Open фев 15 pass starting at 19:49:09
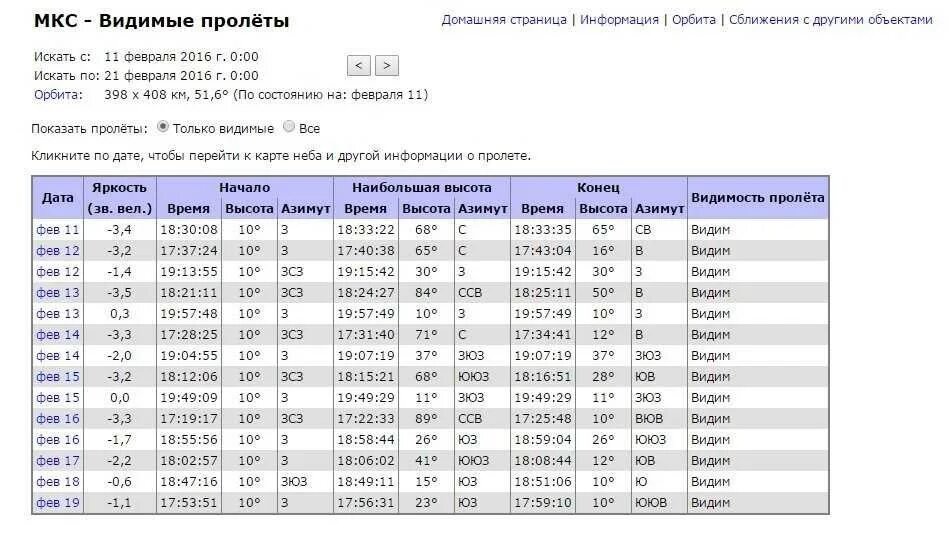951x536 pixels. point(58,398)
